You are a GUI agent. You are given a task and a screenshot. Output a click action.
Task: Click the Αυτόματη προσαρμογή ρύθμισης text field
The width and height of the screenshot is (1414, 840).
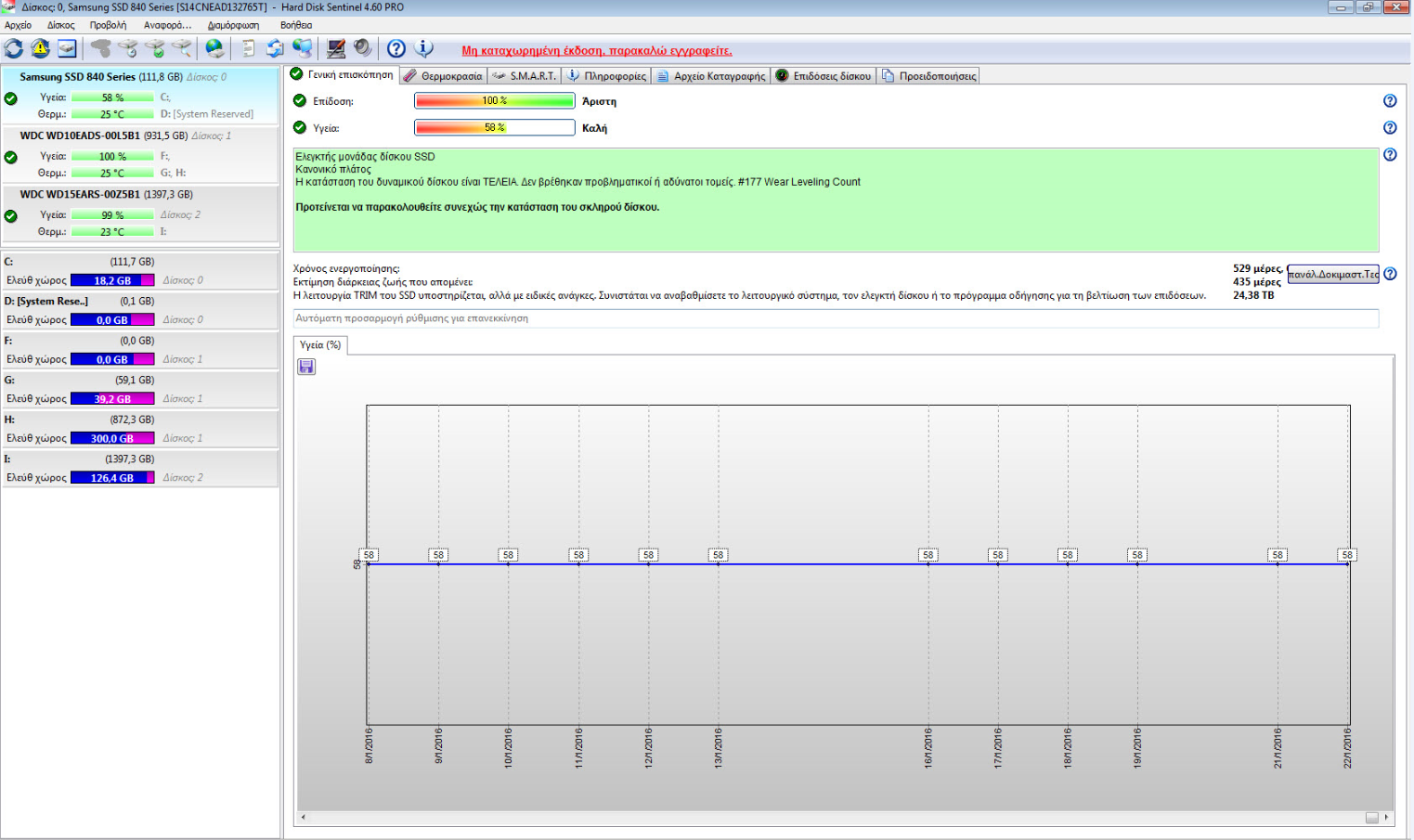[x=836, y=318]
